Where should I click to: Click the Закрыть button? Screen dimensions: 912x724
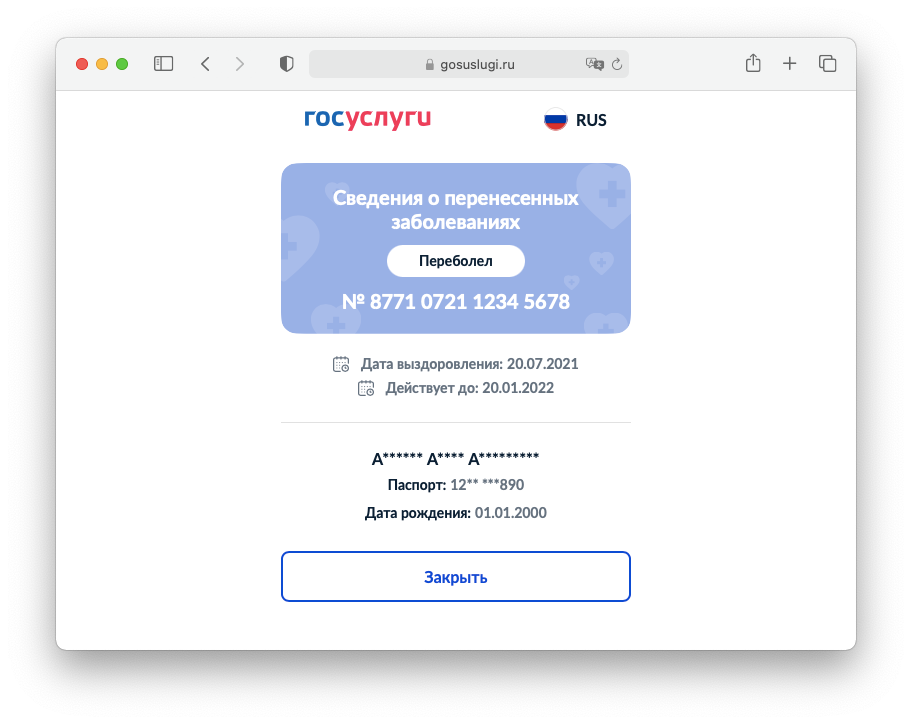pos(456,576)
